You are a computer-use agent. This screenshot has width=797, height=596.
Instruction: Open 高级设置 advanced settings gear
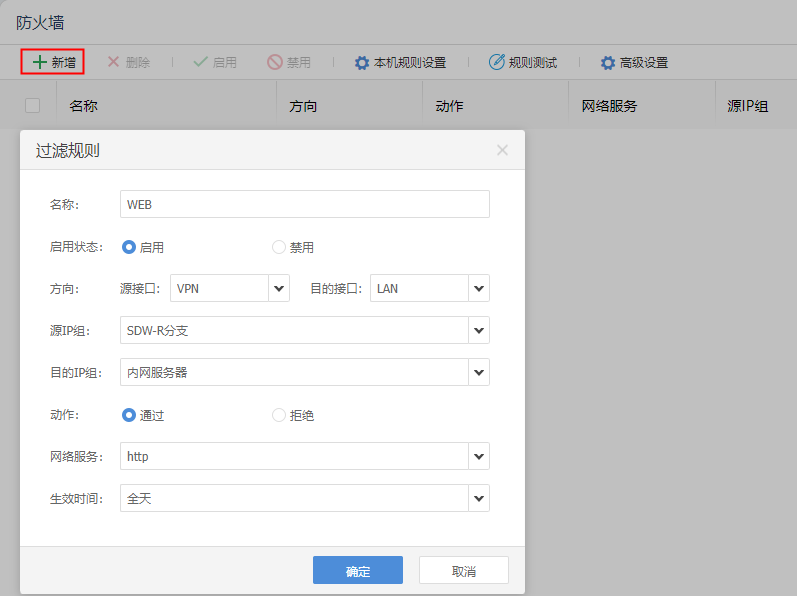point(608,62)
